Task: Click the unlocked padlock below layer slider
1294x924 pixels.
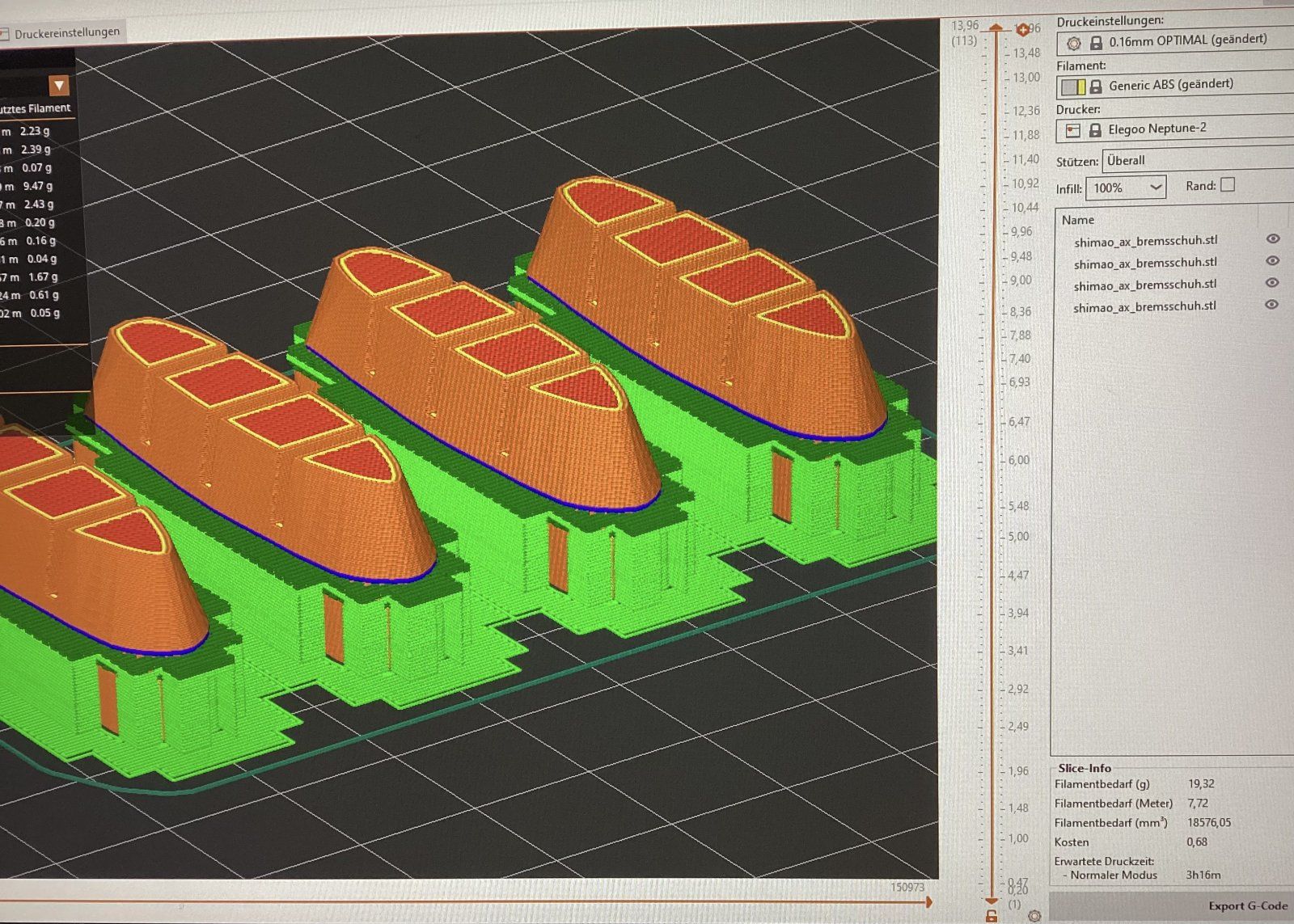Action: (992, 915)
